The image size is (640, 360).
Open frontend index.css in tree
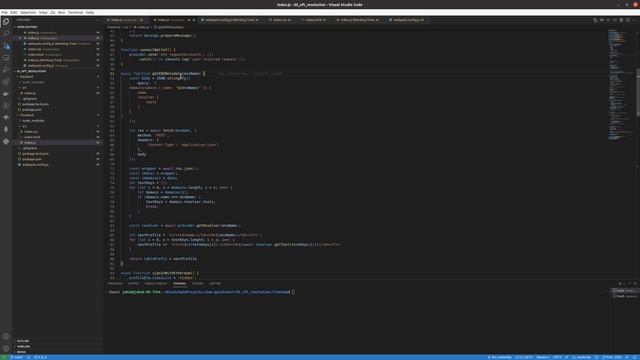(31, 132)
